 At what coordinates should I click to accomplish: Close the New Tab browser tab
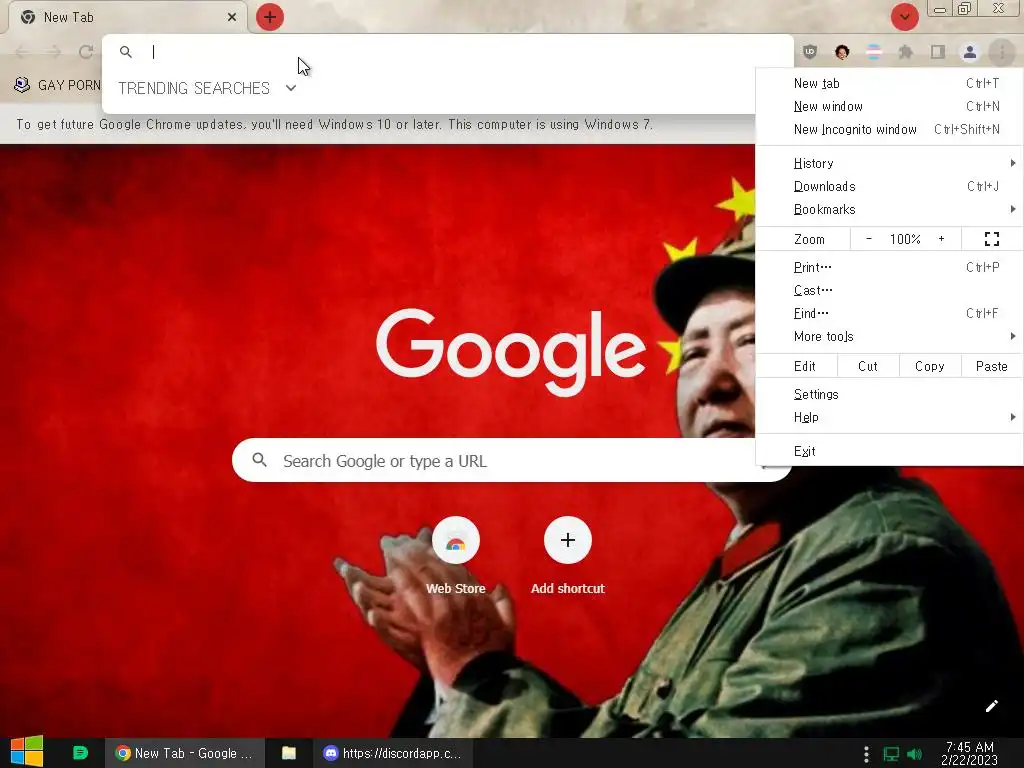pos(232,17)
